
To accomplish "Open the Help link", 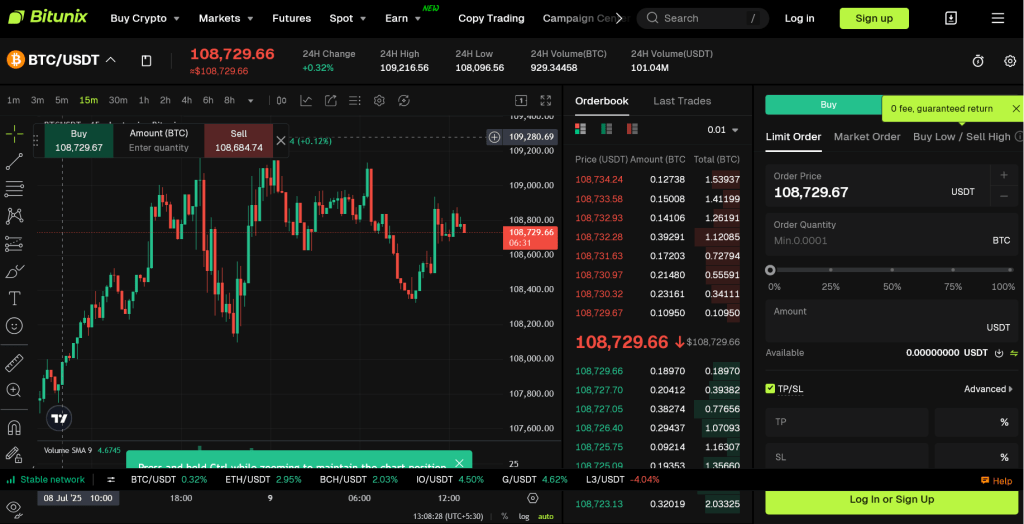I will click(996, 481).
